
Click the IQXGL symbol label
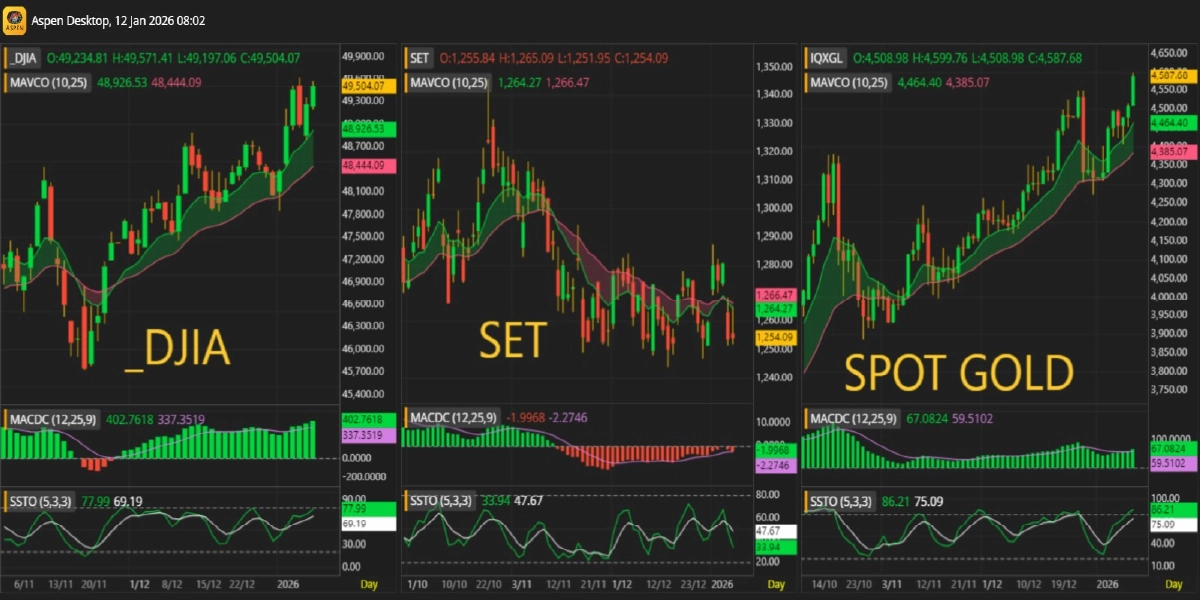(826, 58)
